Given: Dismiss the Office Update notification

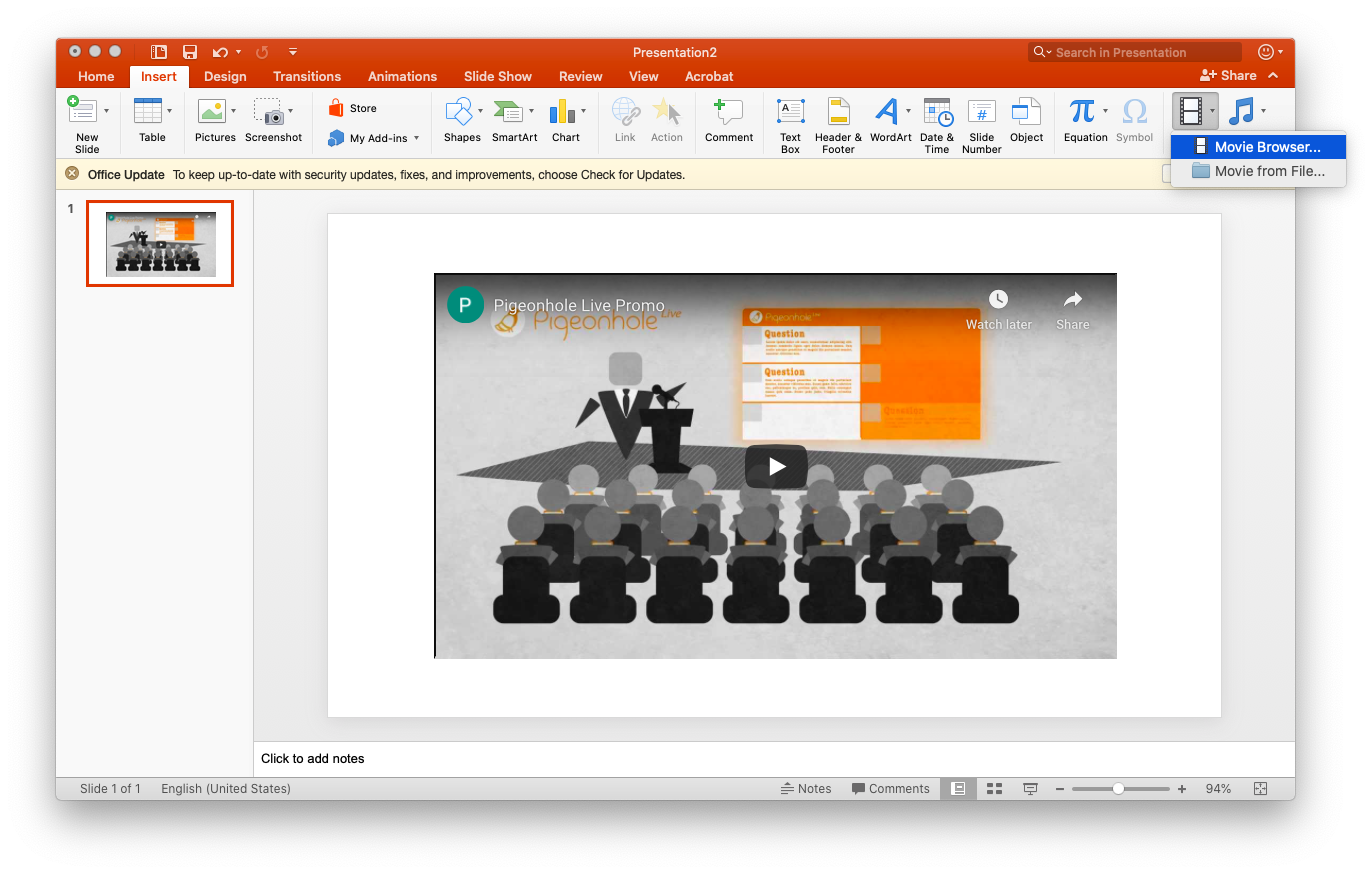Looking at the screenshot, I should tap(72, 174).
